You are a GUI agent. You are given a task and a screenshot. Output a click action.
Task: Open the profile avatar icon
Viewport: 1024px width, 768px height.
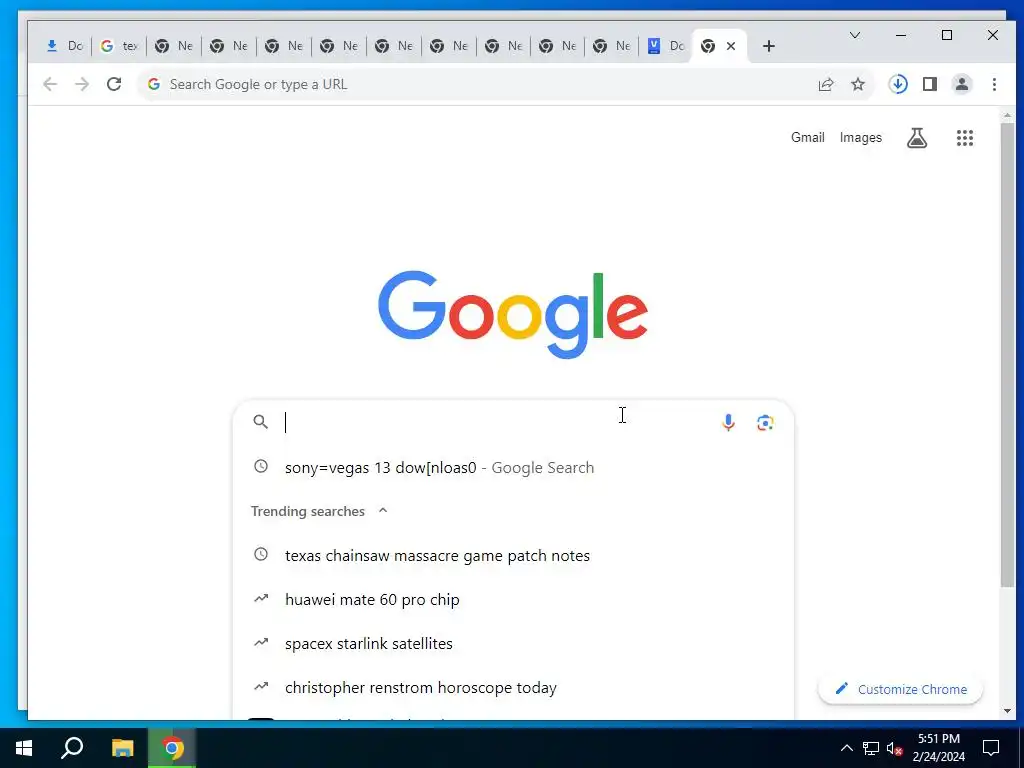(962, 84)
